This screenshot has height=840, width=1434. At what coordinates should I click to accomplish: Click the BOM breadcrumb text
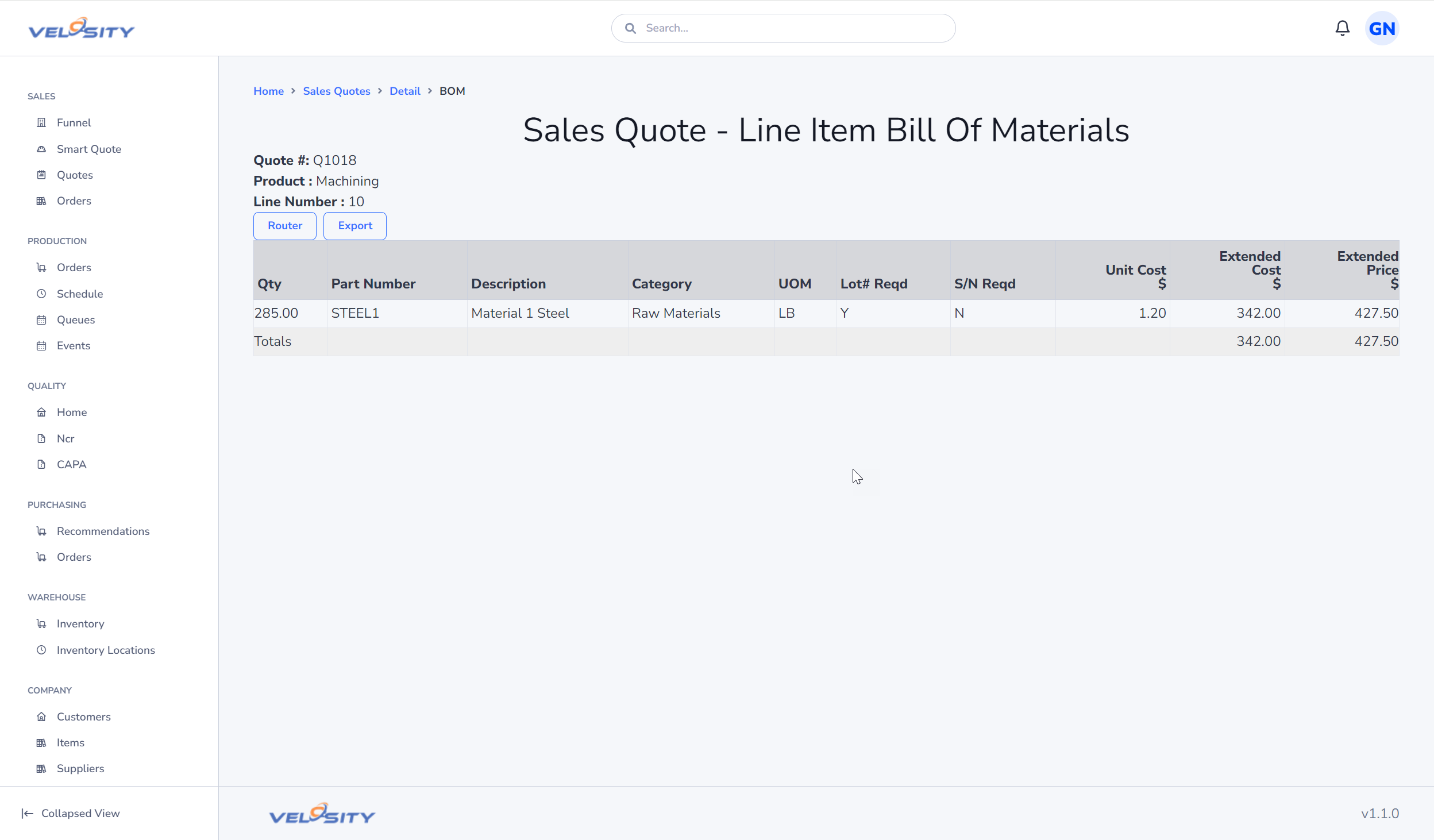click(x=452, y=91)
